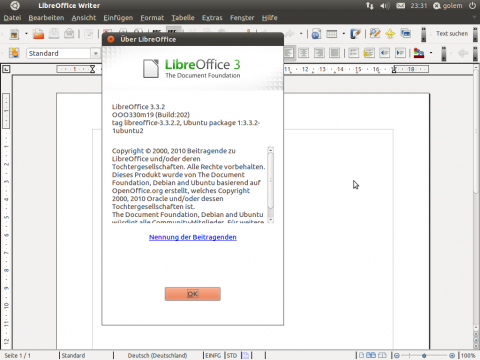Open the mail envelope indicator in top panel

401,6
